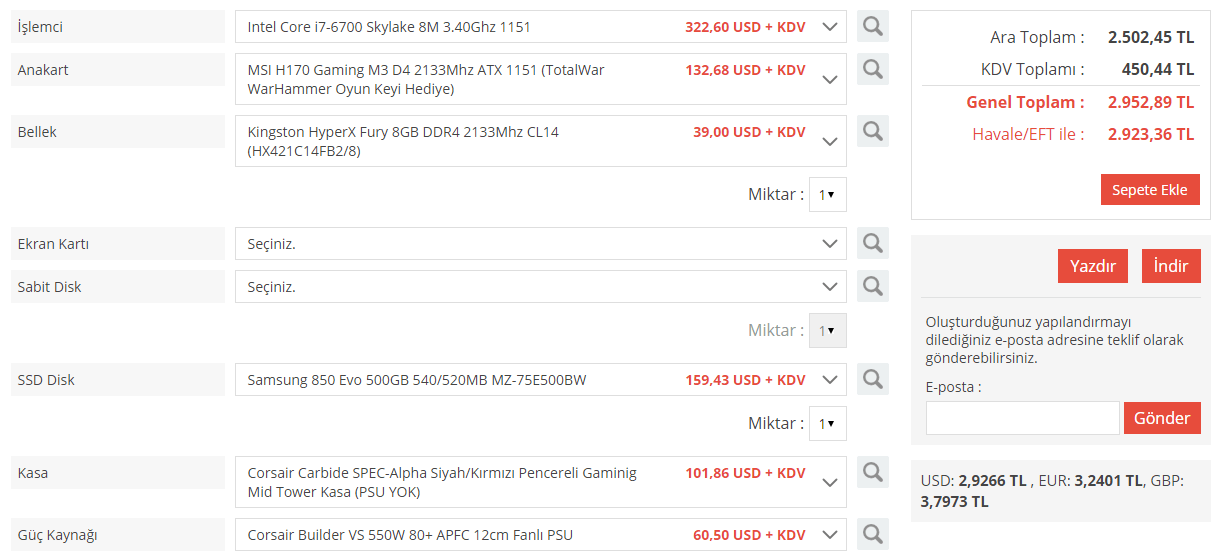1216x555 pixels.
Task: Click the İşlemci category label
Action: coord(118,26)
